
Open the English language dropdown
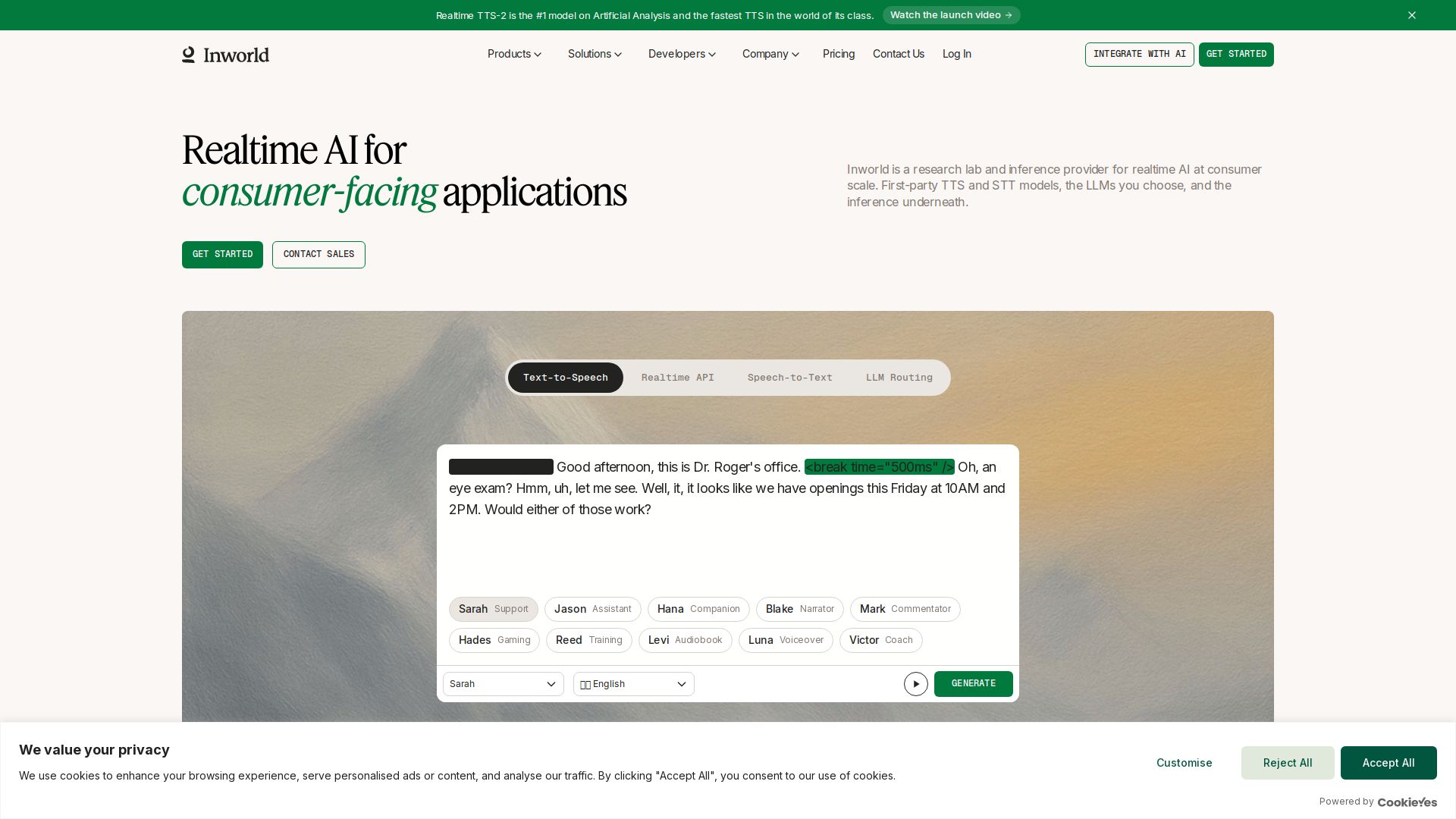click(x=634, y=684)
